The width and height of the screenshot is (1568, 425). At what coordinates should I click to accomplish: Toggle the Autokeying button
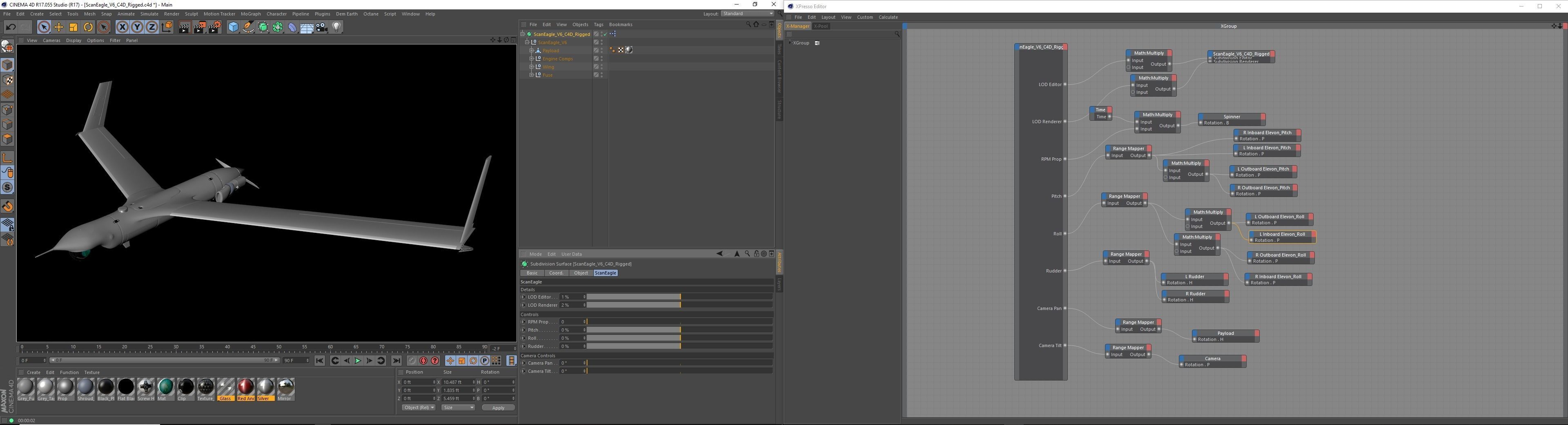coord(424,361)
